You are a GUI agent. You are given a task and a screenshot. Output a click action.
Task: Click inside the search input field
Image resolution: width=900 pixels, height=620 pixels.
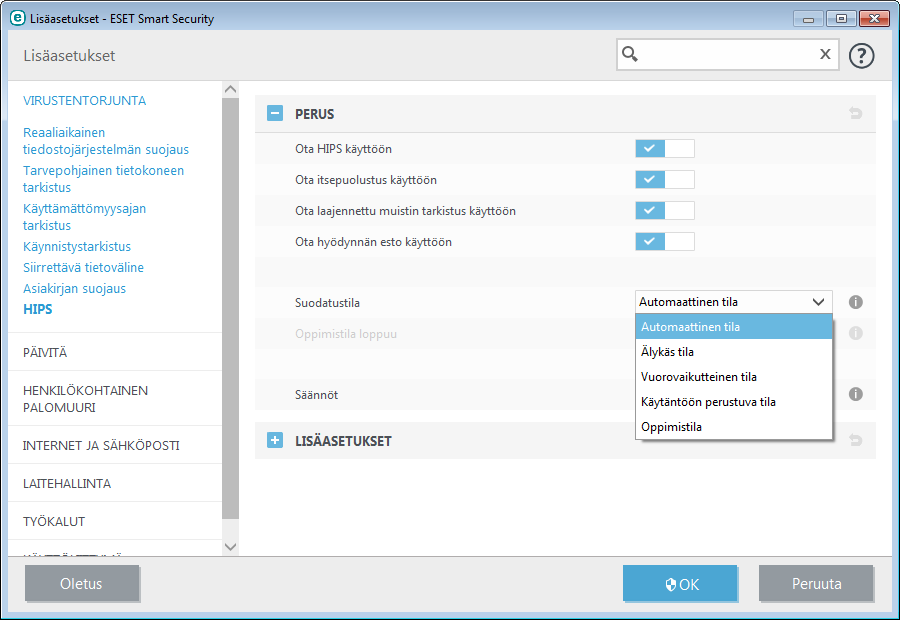coord(728,55)
